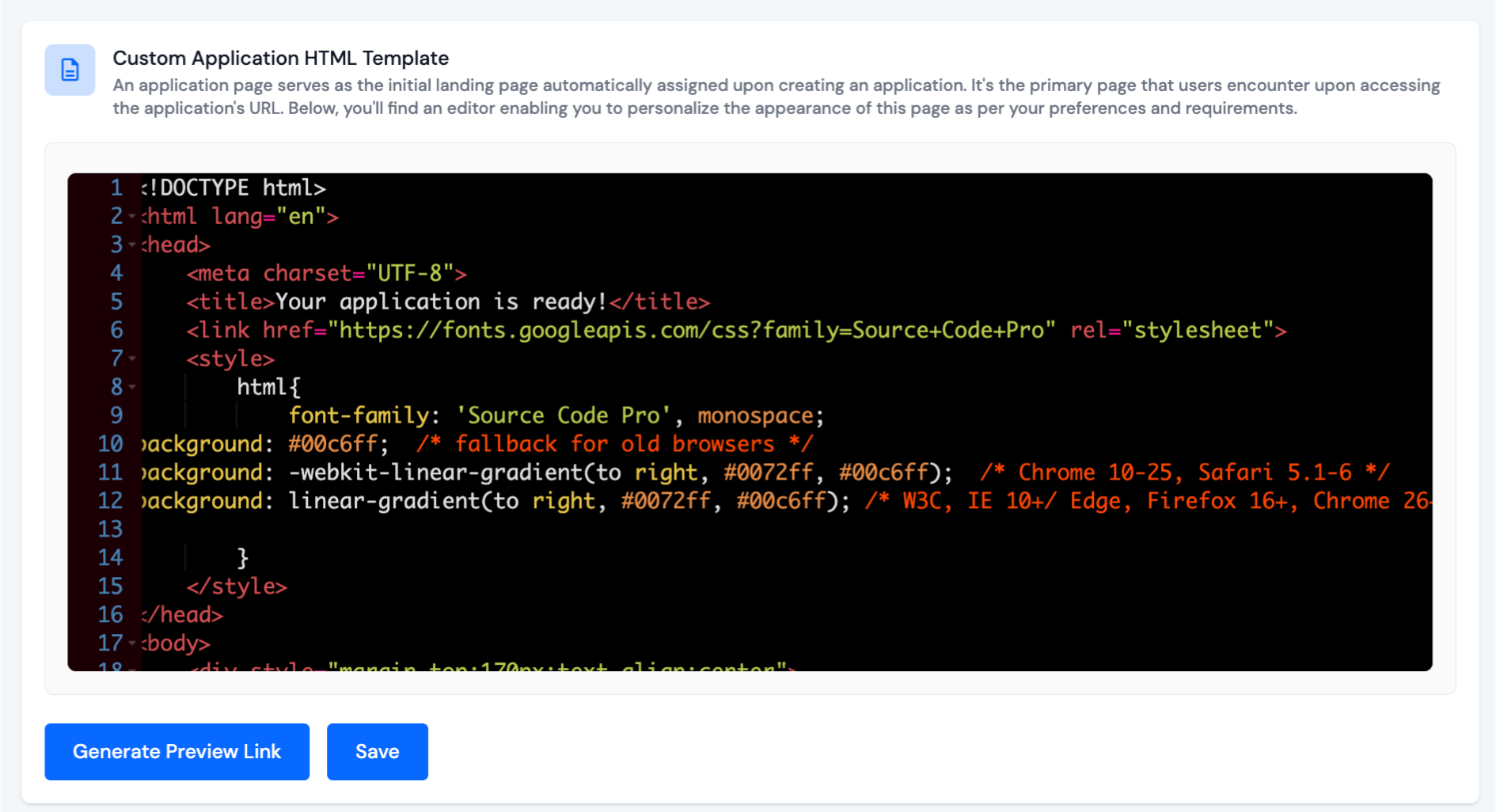
Task: Place cursor in the title text
Action: (439, 302)
